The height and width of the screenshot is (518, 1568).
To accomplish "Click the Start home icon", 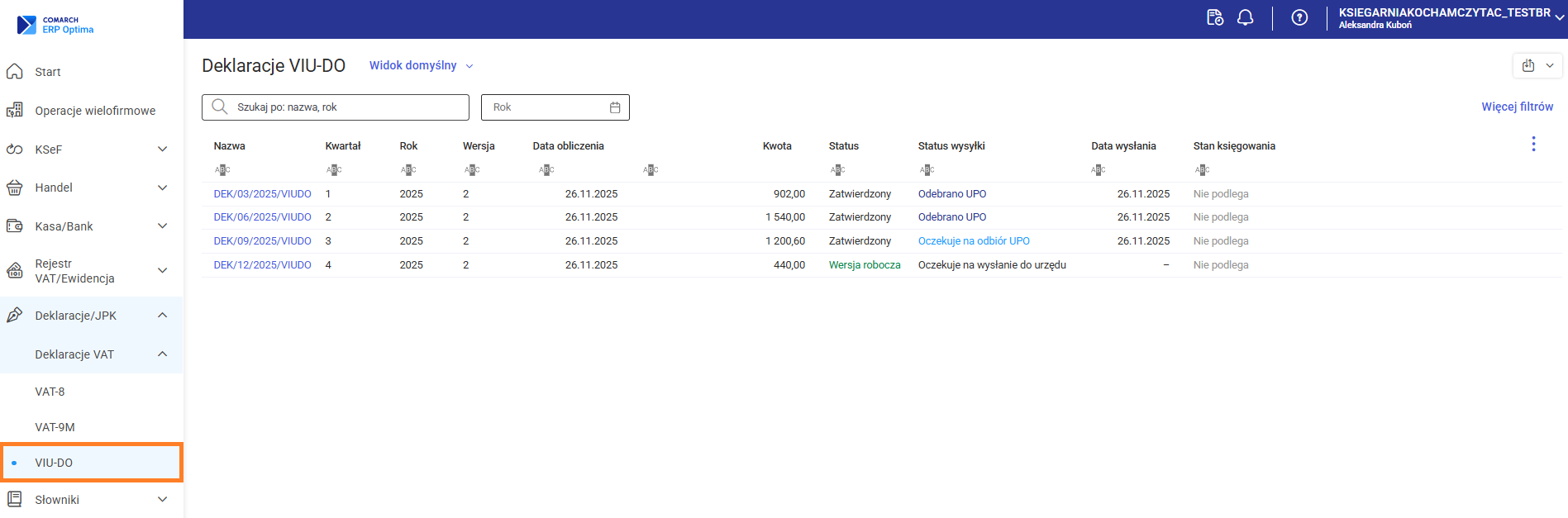I will point(15,72).
